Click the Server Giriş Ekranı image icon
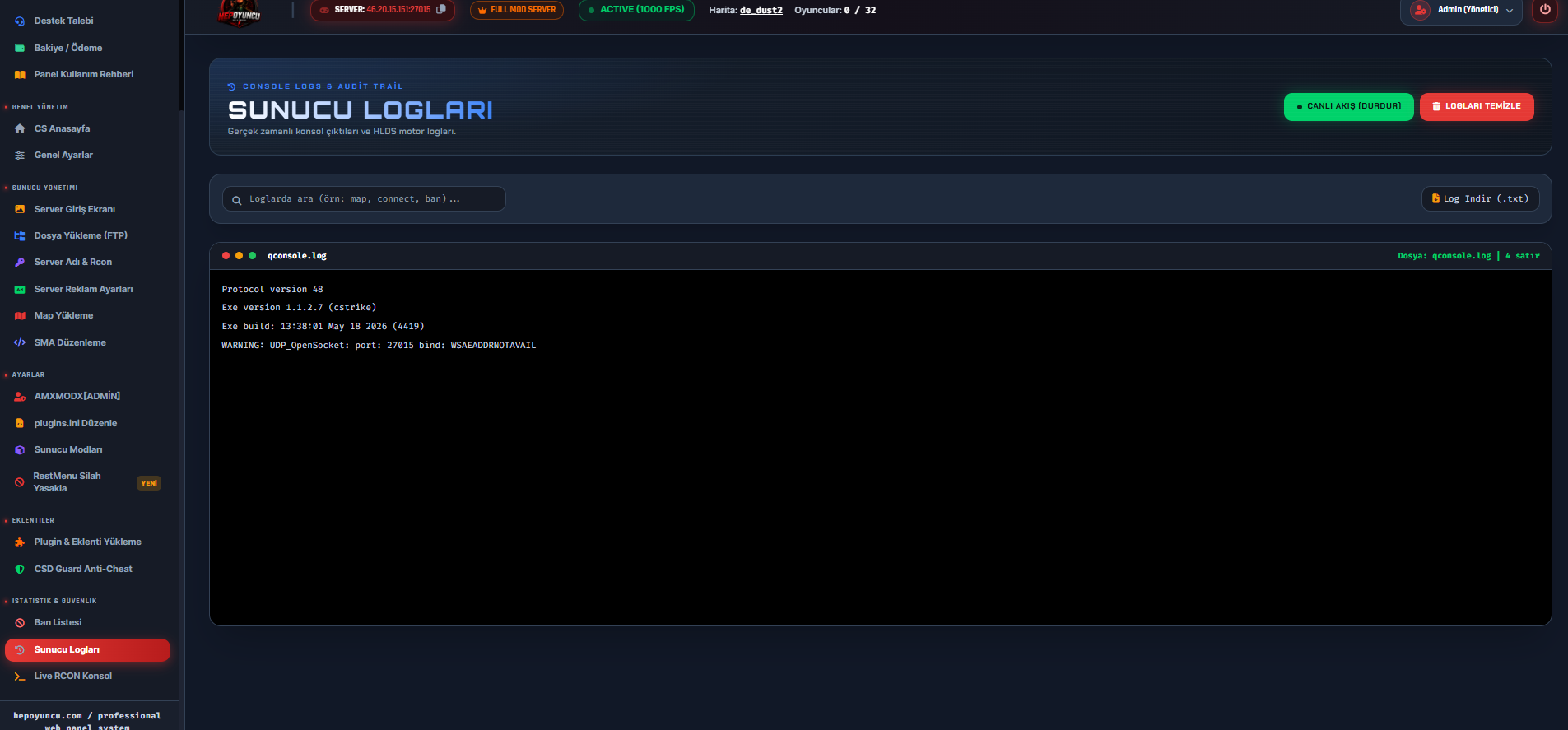Screen dimensions: 1568x730 [20, 209]
